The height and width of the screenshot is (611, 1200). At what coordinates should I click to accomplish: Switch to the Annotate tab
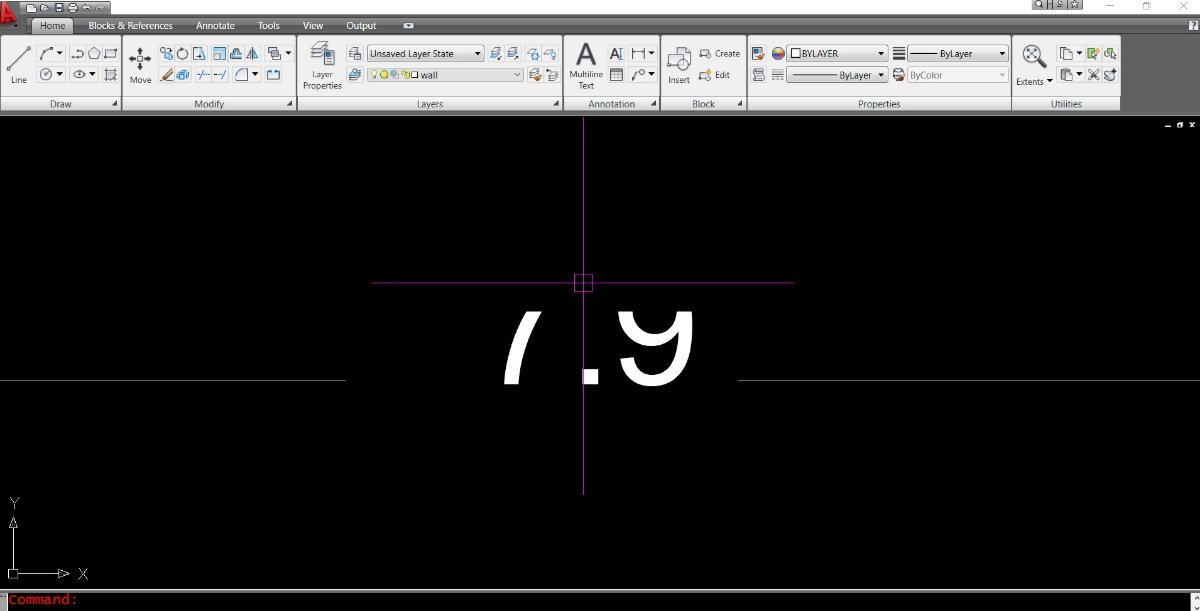click(x=215, y=25)
